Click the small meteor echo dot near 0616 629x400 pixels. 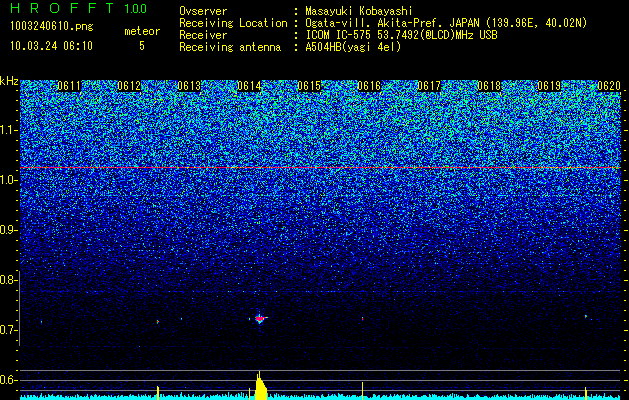click(363, 319)
